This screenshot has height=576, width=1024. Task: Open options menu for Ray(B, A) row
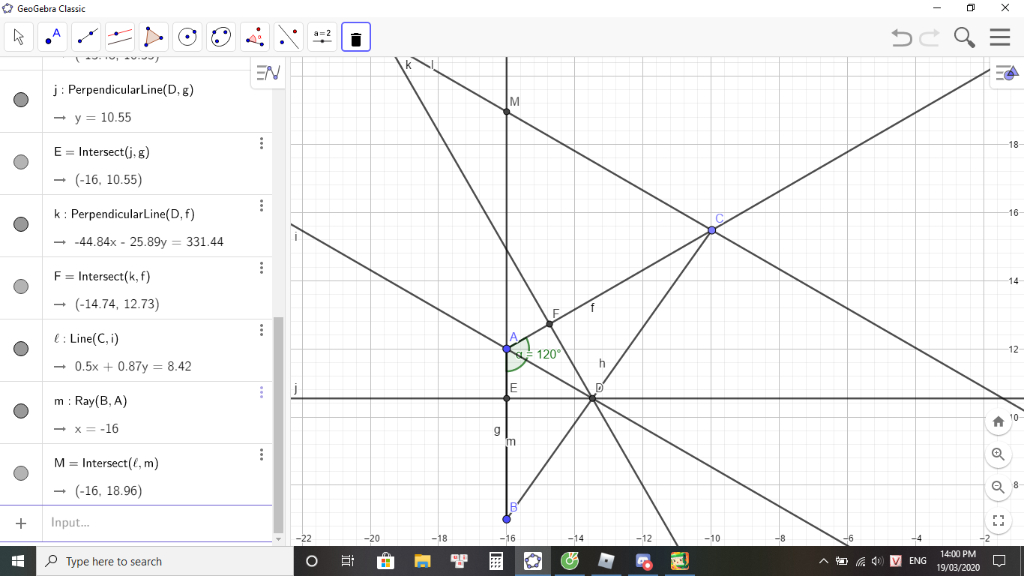(261, 392)
